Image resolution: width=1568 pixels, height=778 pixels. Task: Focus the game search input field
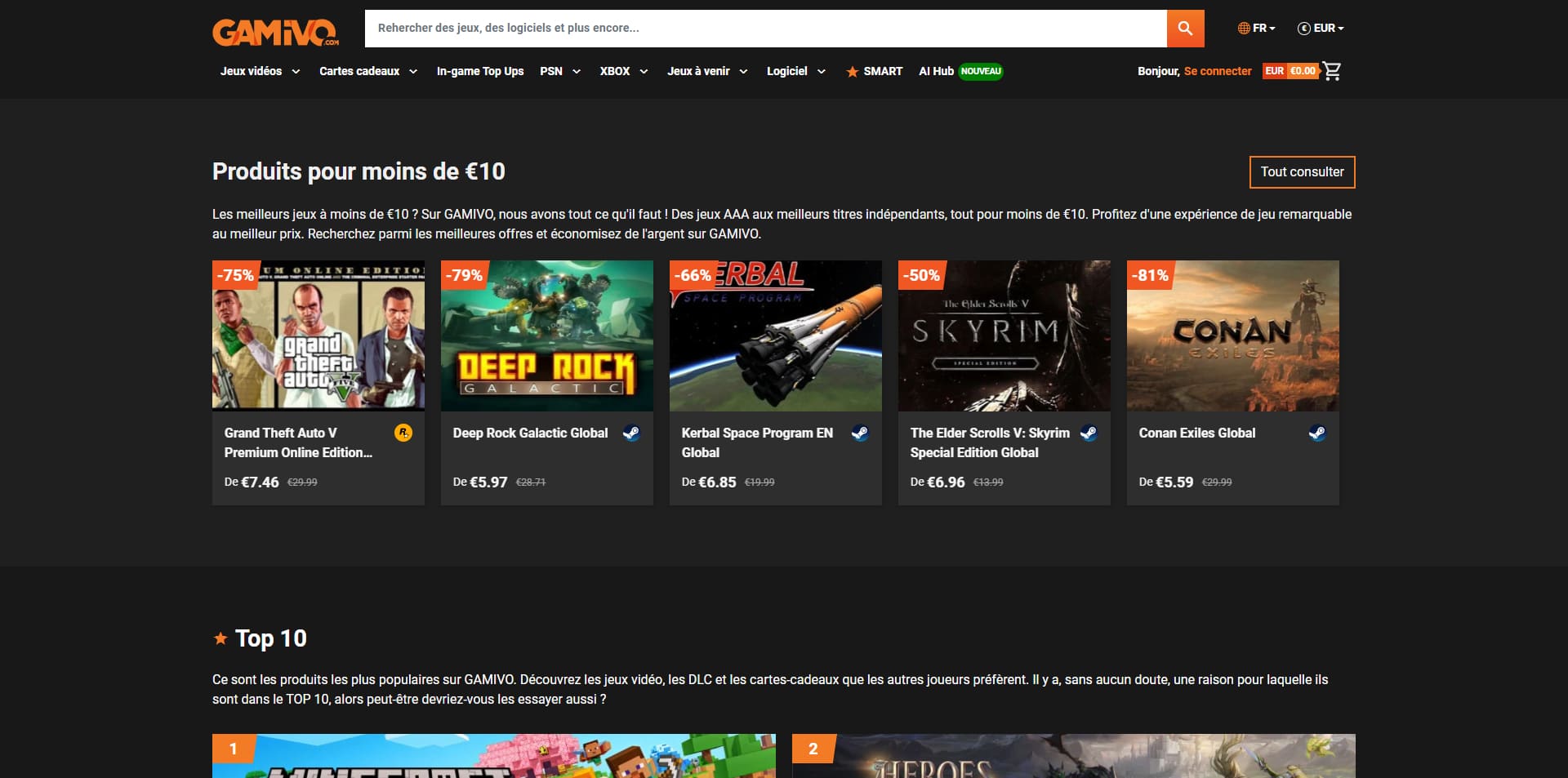pos(766,29)
